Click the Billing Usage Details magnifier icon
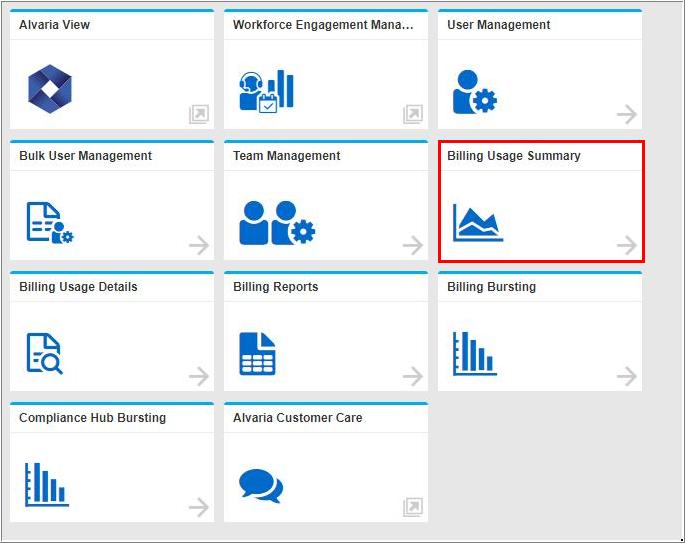The image size is (685, 543). 45,354
